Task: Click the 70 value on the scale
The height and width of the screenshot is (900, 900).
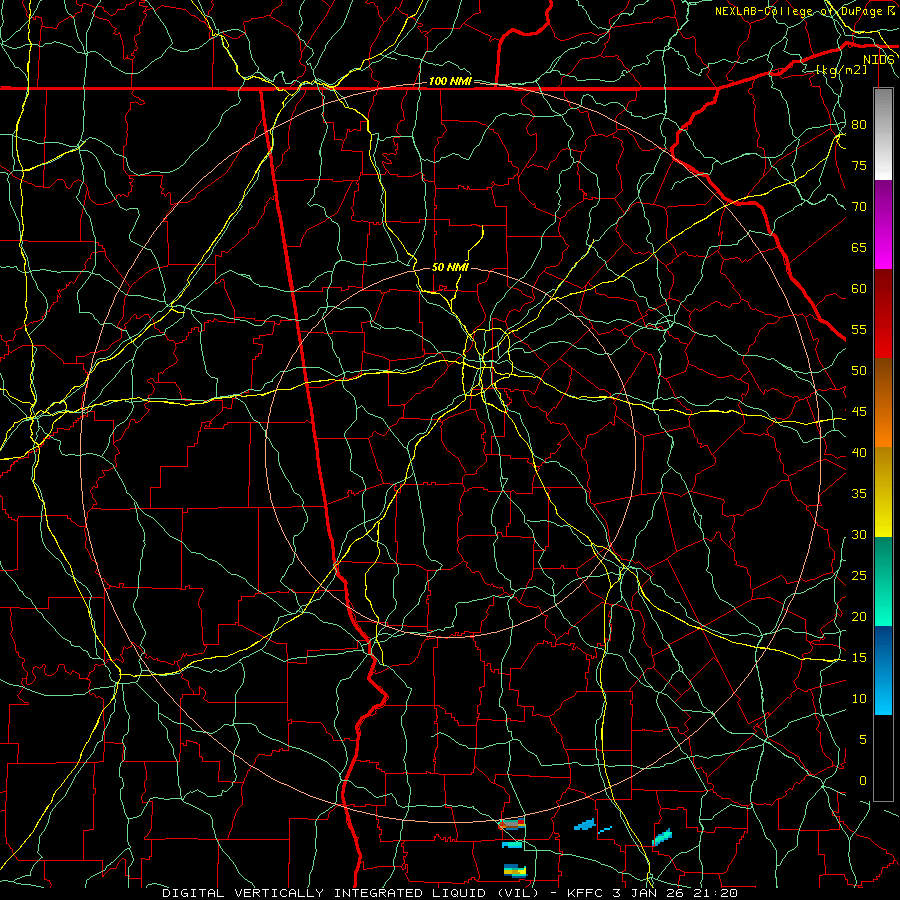Action: (x=859, y=207)
